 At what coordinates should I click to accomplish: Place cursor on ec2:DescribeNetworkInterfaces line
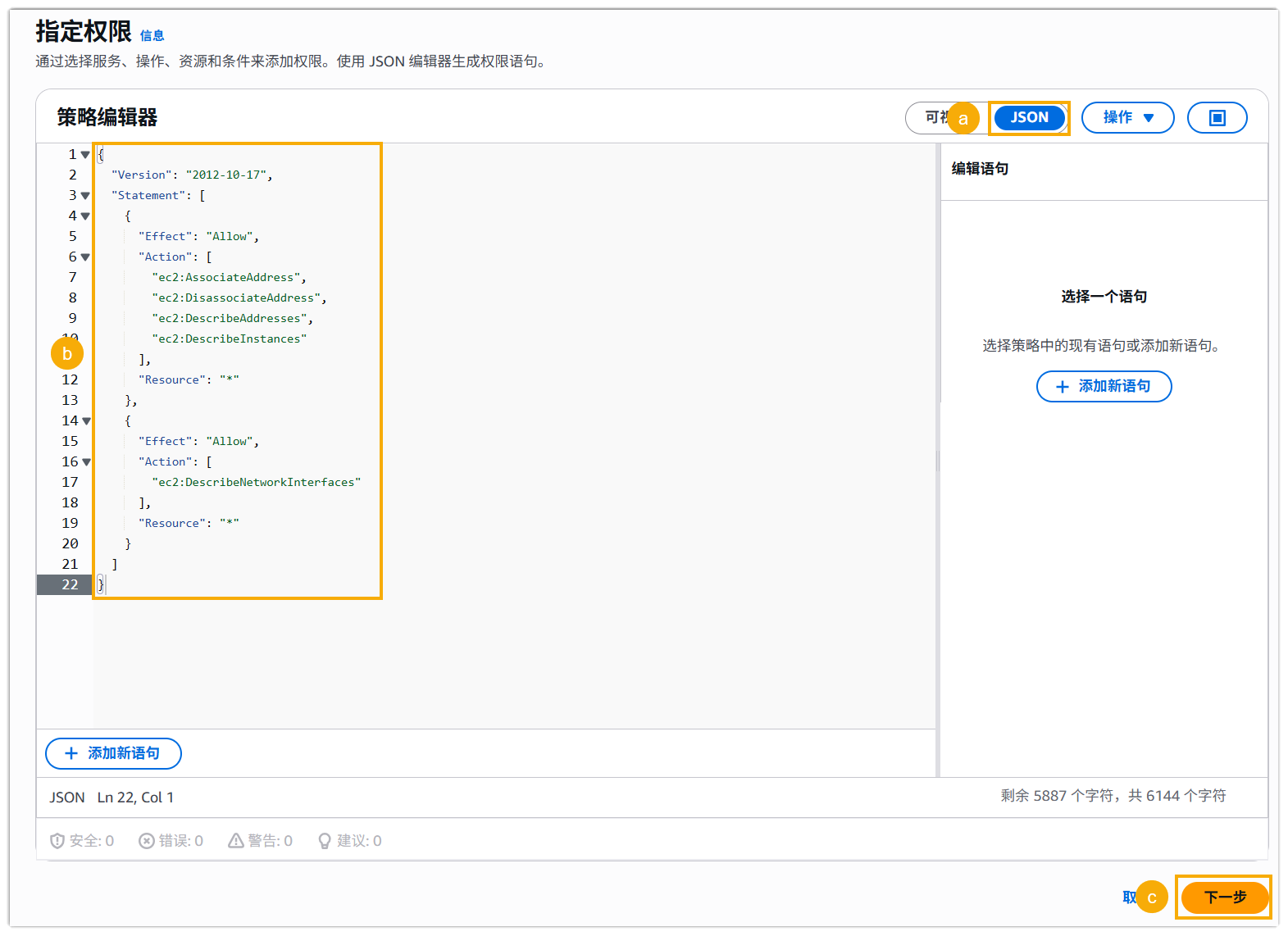click(x=256, y=483)
